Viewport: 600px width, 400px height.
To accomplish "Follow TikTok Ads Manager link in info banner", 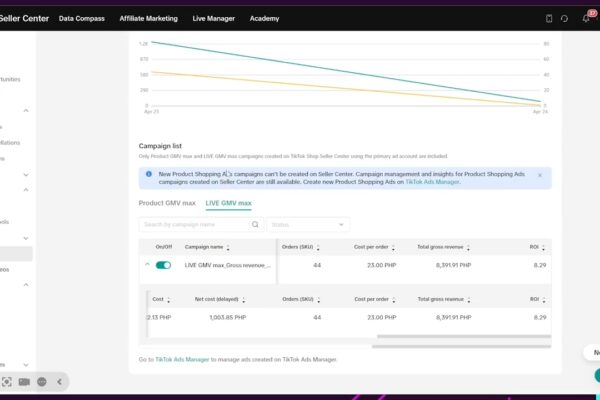I will point(432,182).
